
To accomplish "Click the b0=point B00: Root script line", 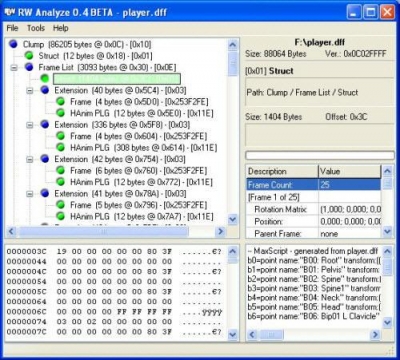I will [x=314, y=261].
